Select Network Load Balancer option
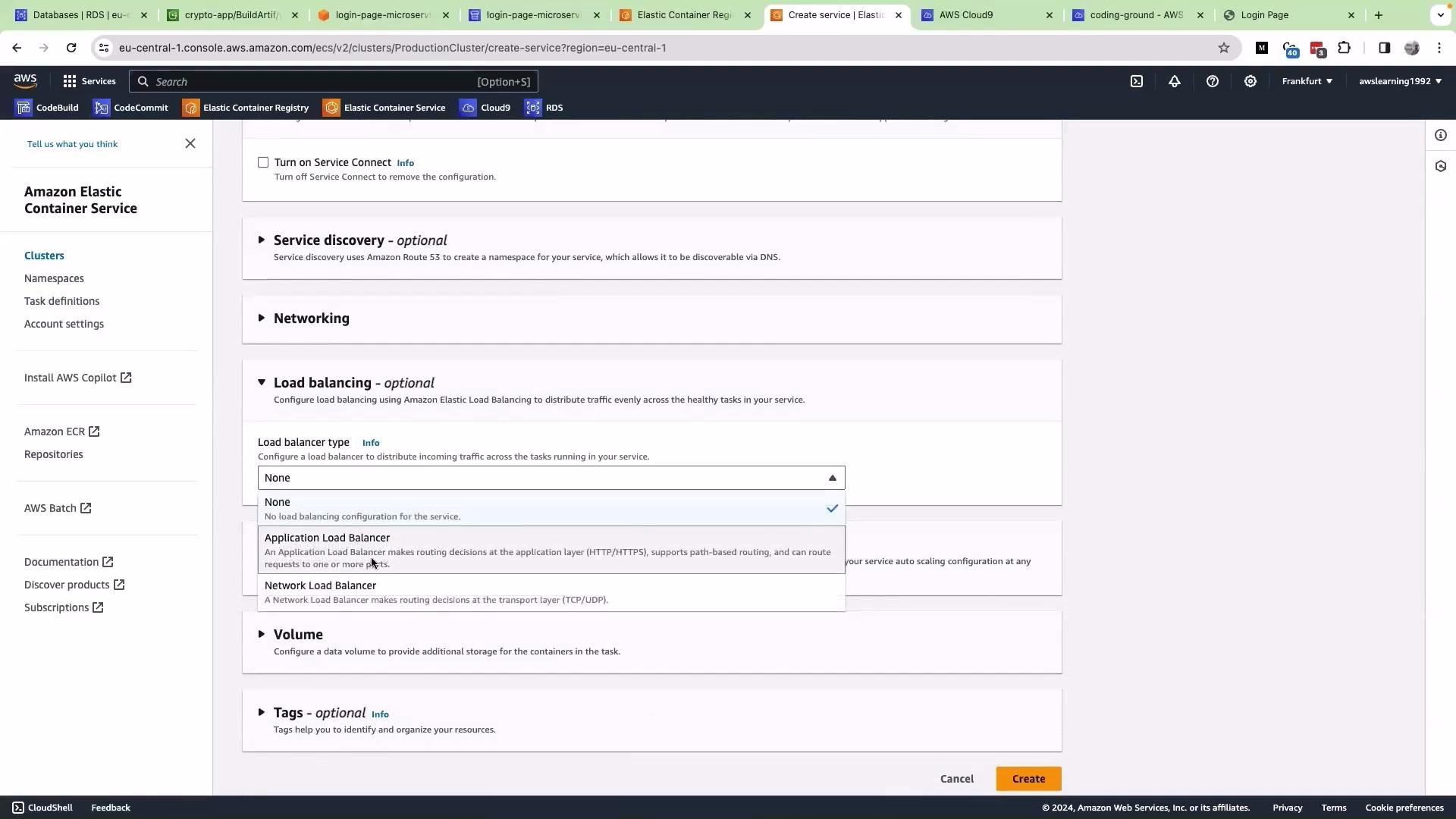Screen dimensions: 1456x819 pyautogui.click(x=551, y=592)
